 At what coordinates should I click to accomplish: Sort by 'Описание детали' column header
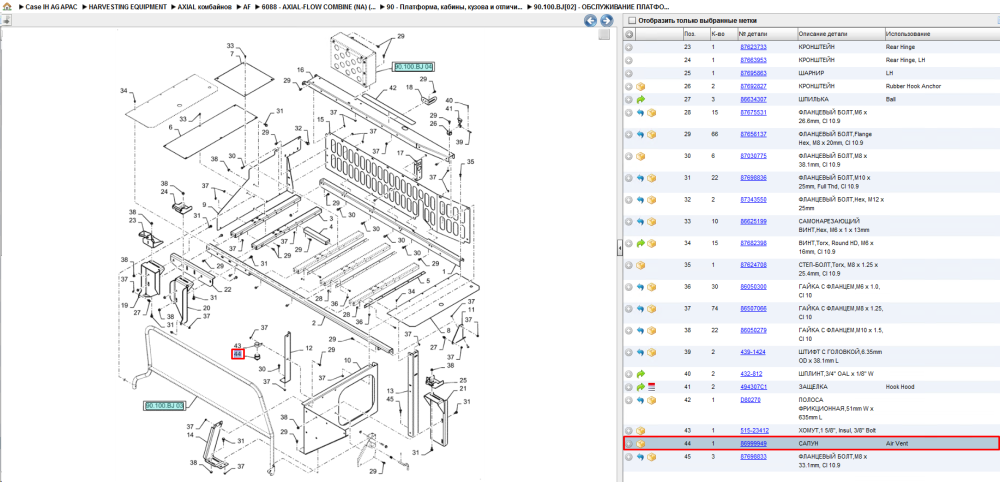tap(823, 34)
